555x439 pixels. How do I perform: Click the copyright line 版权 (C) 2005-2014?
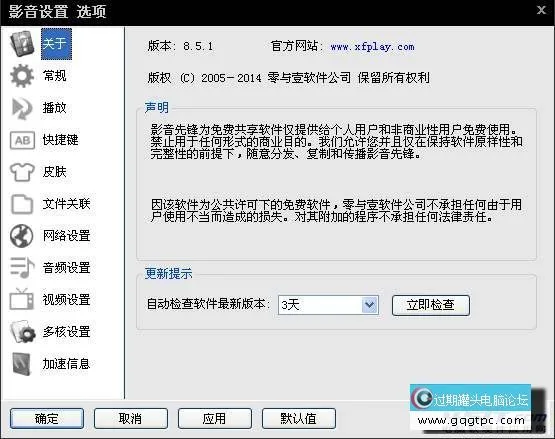205,78
